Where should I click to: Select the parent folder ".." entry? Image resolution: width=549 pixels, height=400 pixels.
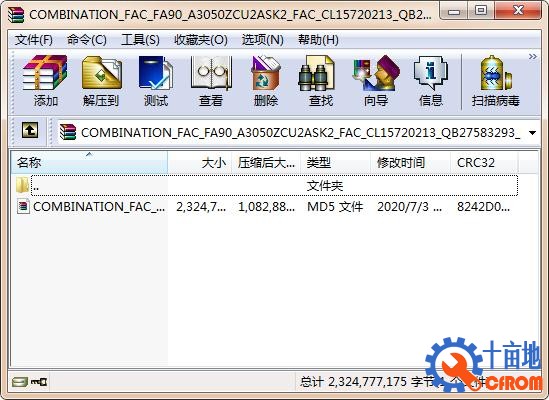[x=266, y=185]
